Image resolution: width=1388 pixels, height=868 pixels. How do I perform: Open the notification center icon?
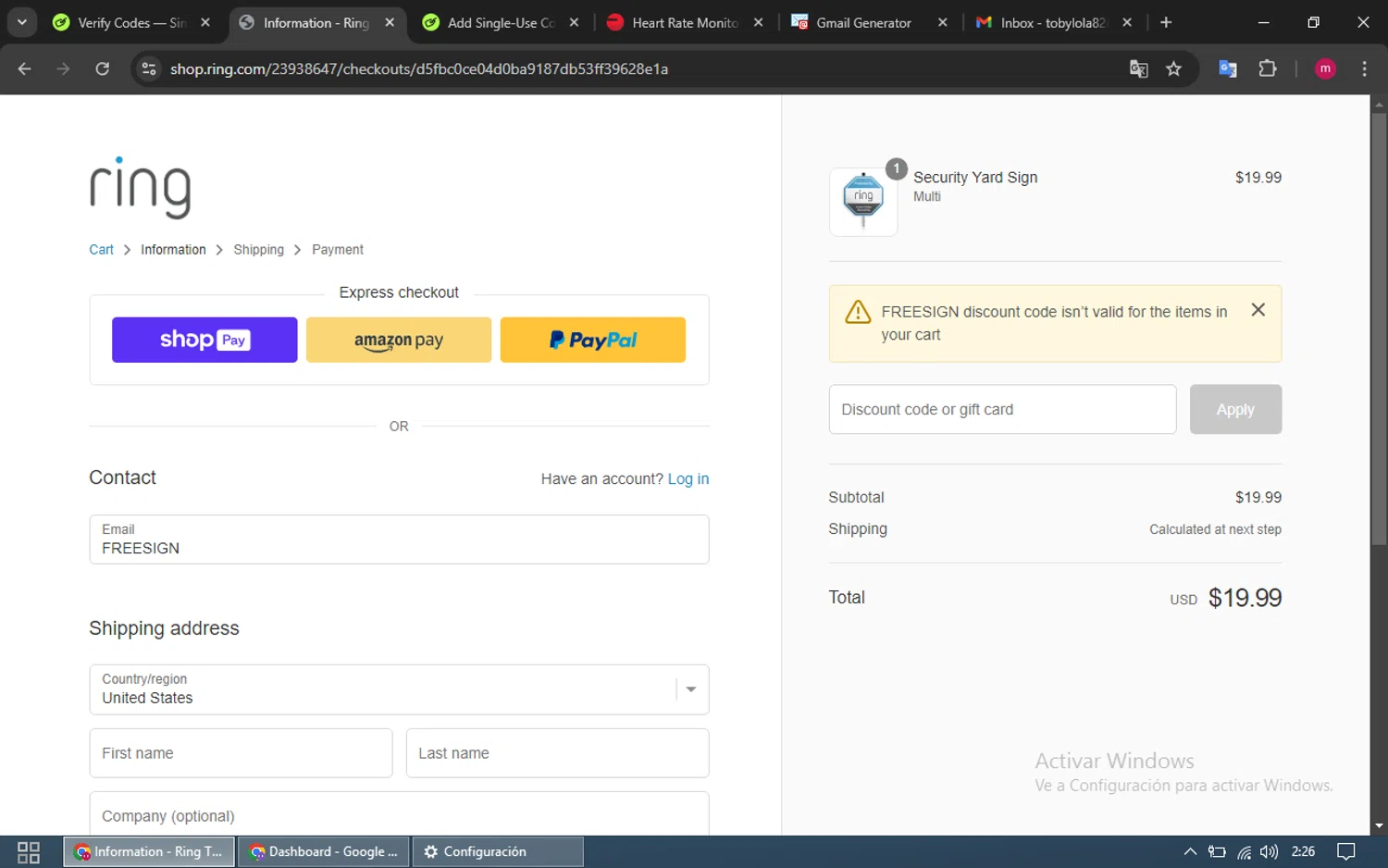click(x=1346, y=851)
